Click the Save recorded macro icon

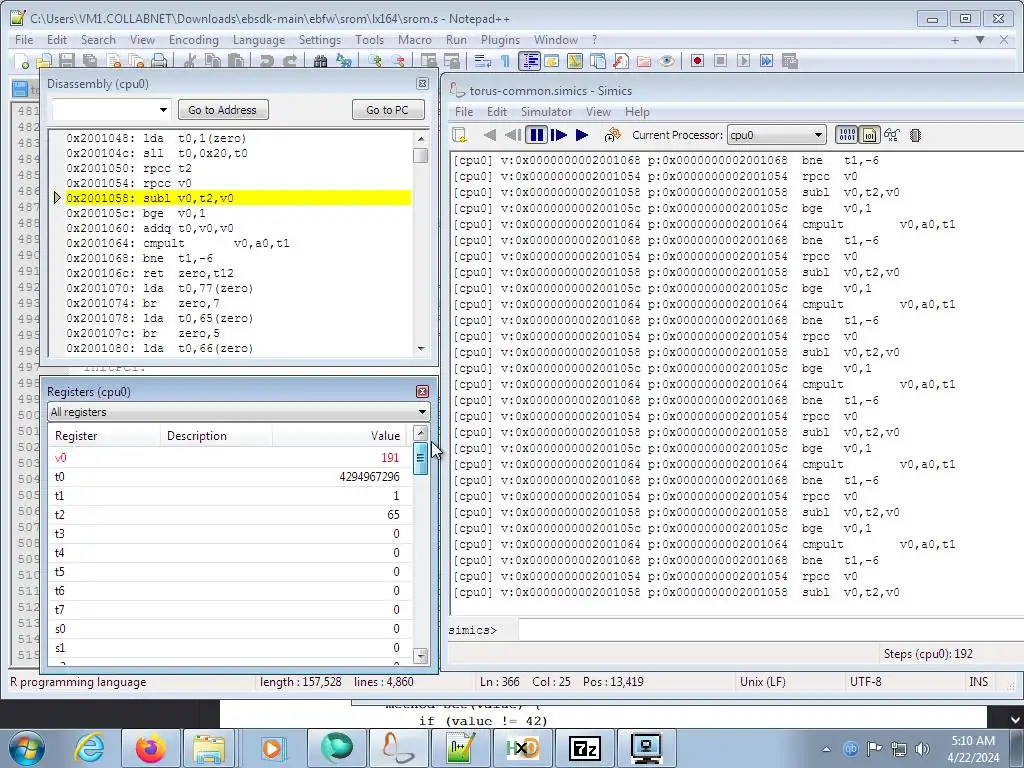click(x=790, y=61)
